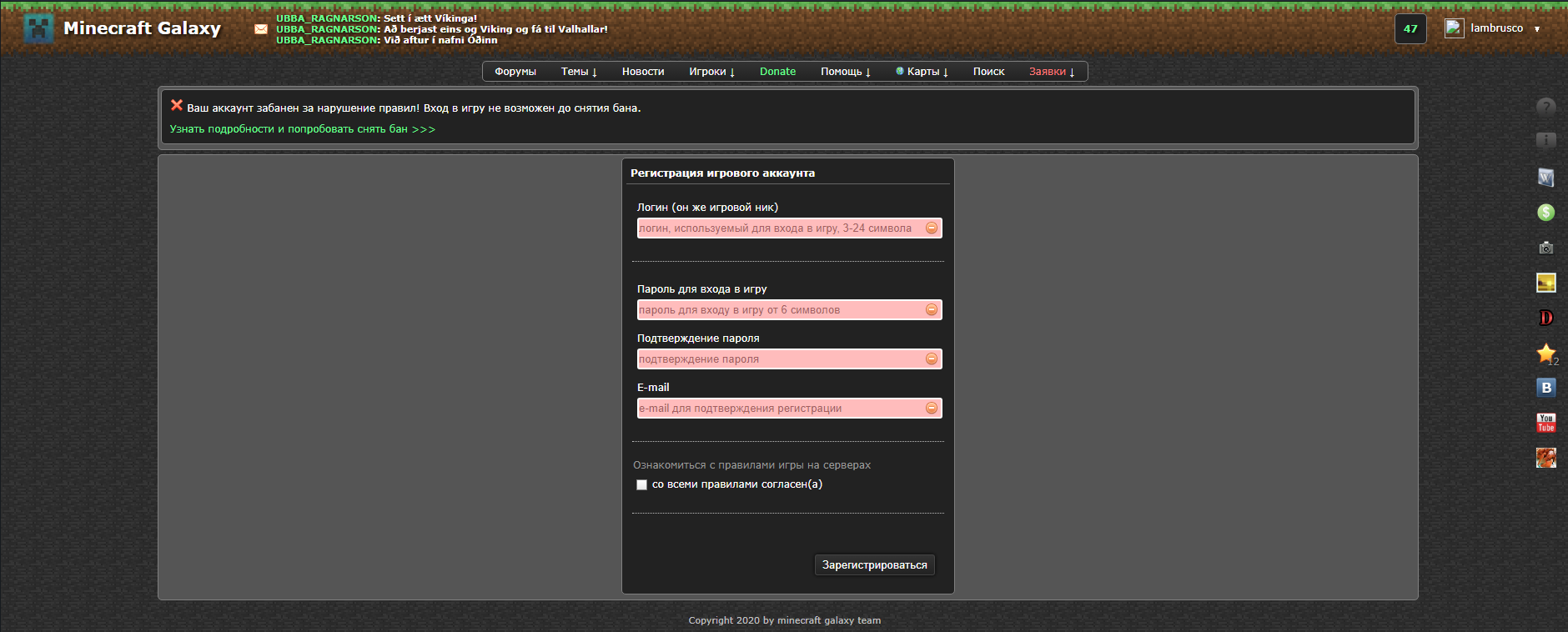
Task: Open the envelope messages icon
Action: [x=261, y=29]
